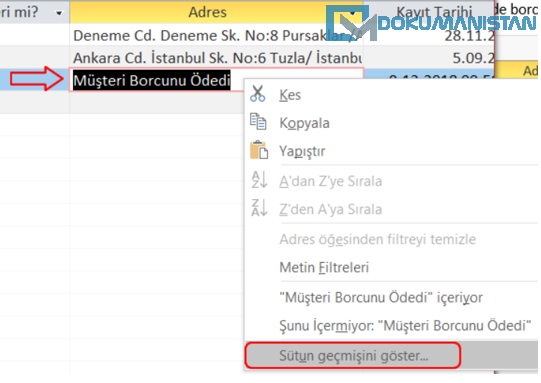Select the 'Ankara Cd. İstanbul Sk. No:6' cell

[x=216, y=58]
